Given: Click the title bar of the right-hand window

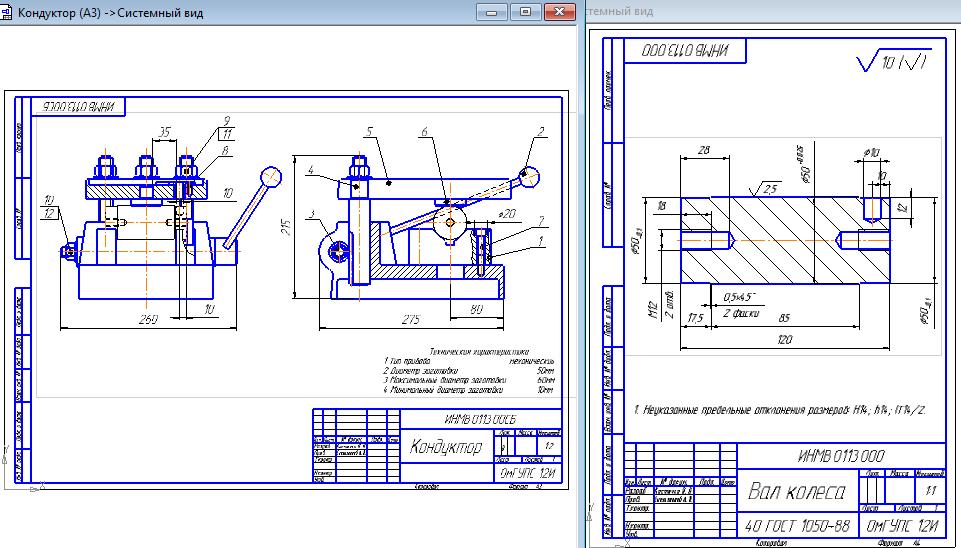Looking at the screenshot, I should 773,11.
